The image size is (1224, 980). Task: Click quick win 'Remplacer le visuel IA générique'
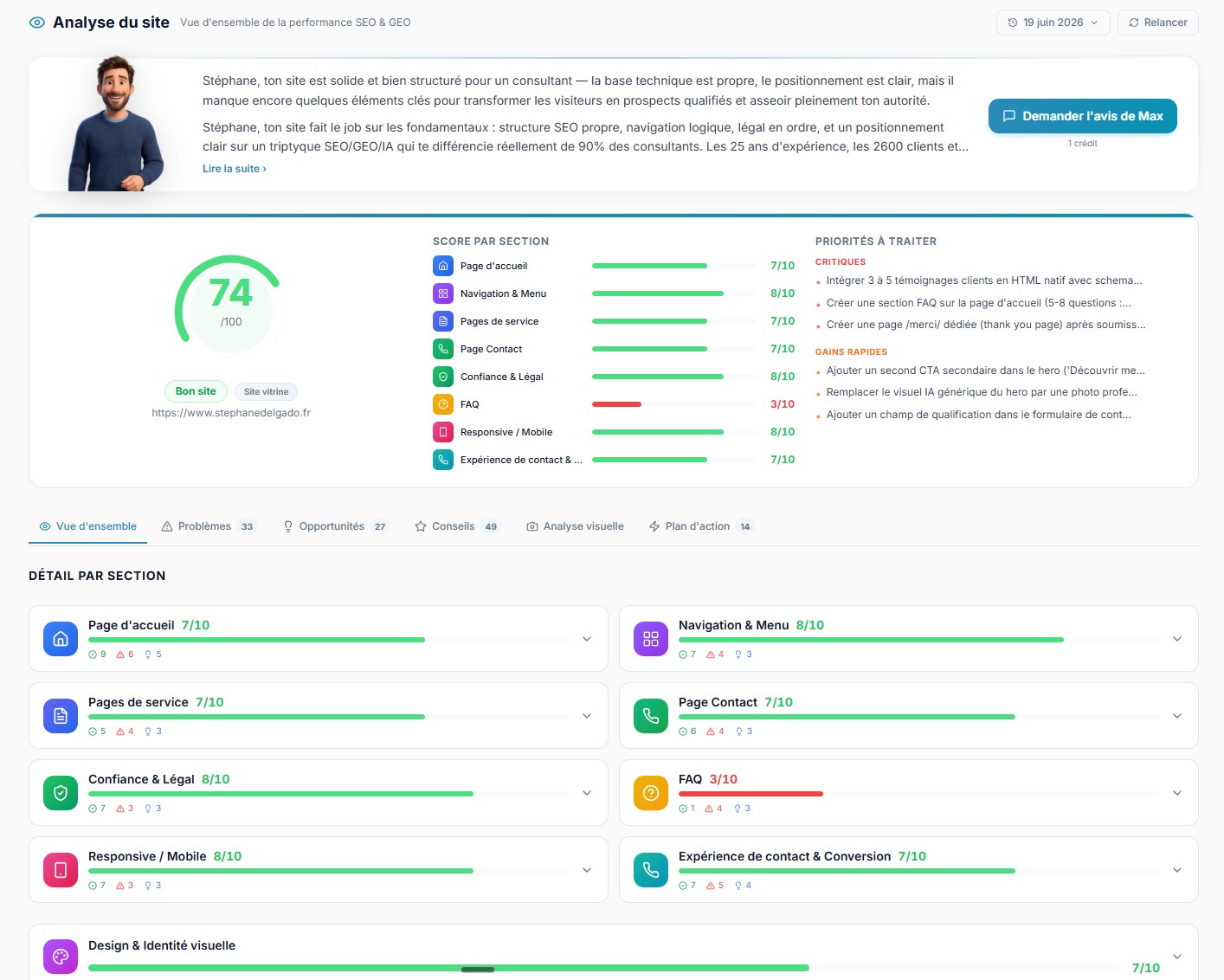pyautogui.click(x=982, y=392)
